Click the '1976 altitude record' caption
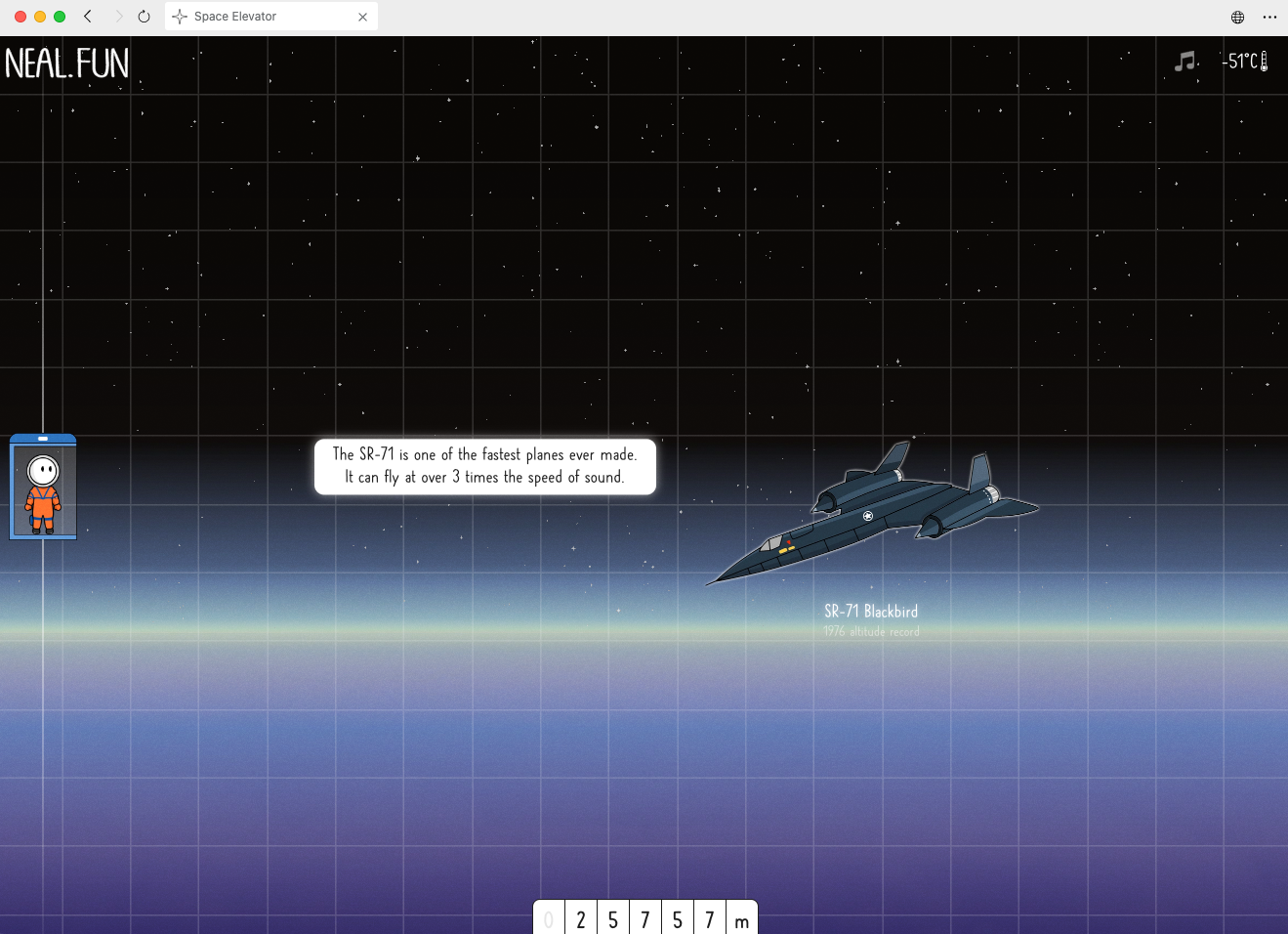 (x=871, y=632)
